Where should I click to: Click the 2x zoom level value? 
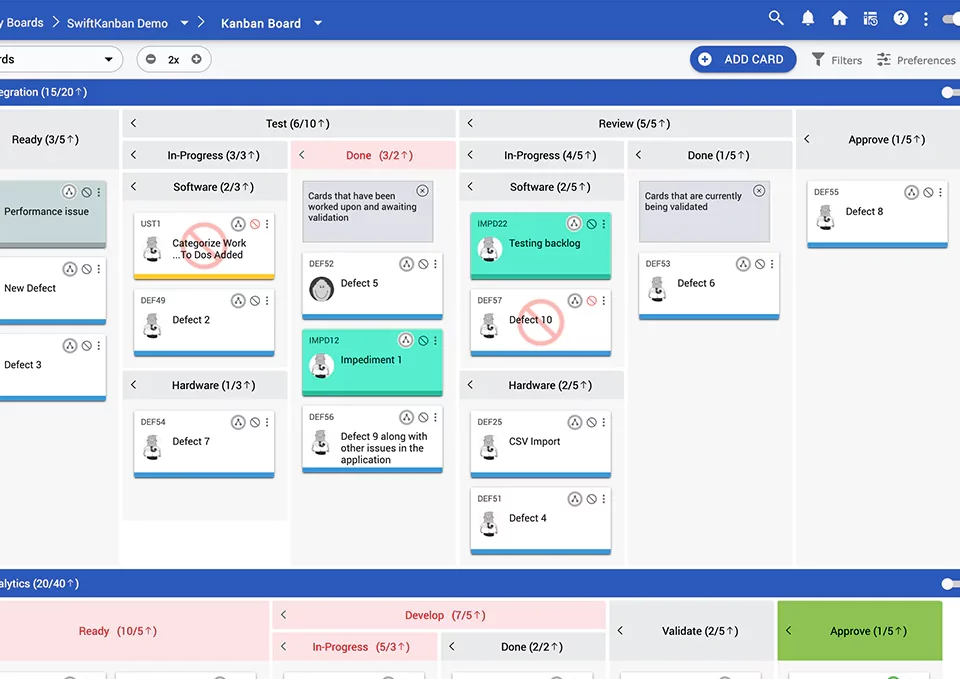pos(174,60)
